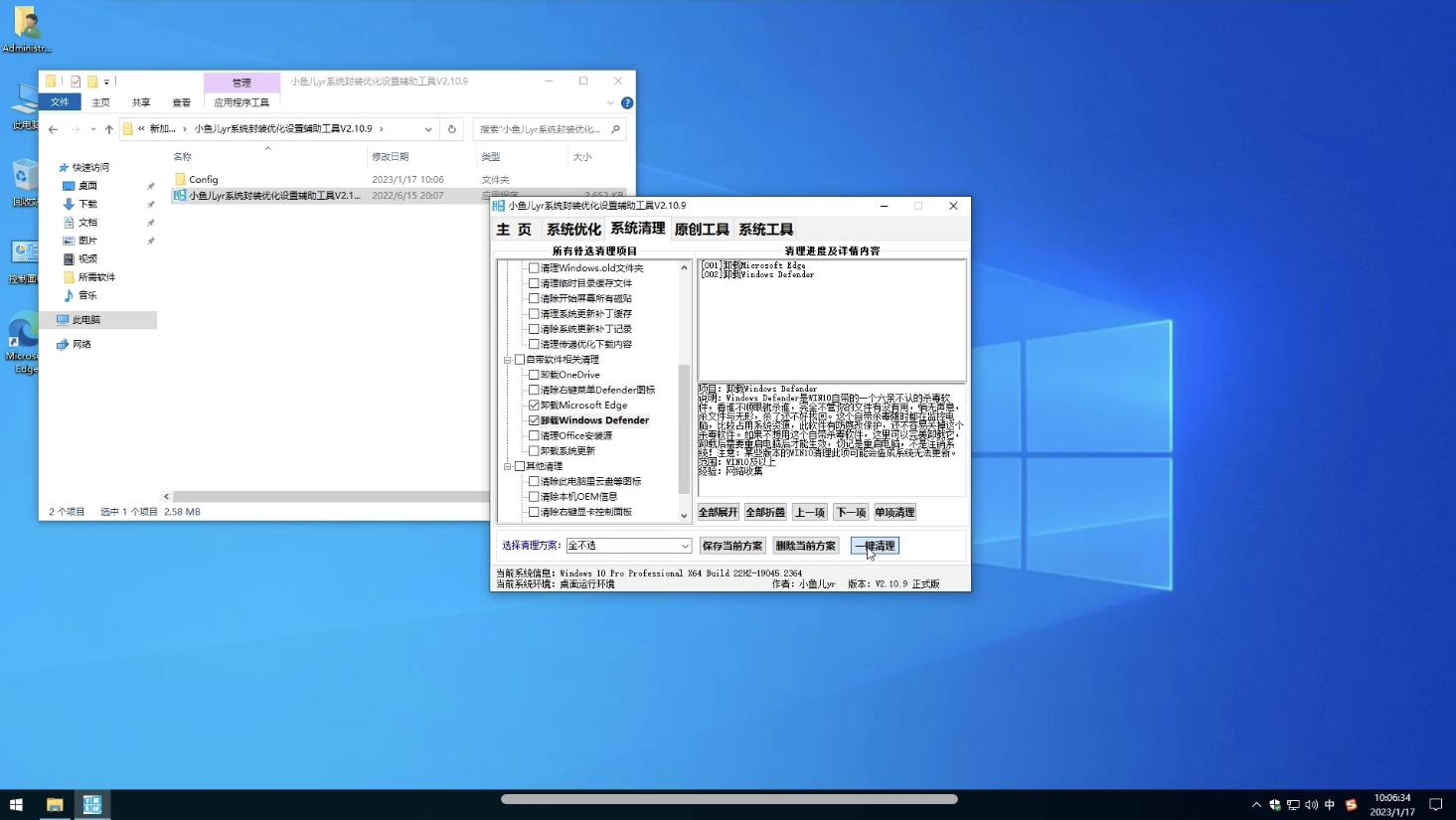Check 清除开始屏幕所有磁贴
Screen dimensions: 1456x820
click(x=534, y=298)
